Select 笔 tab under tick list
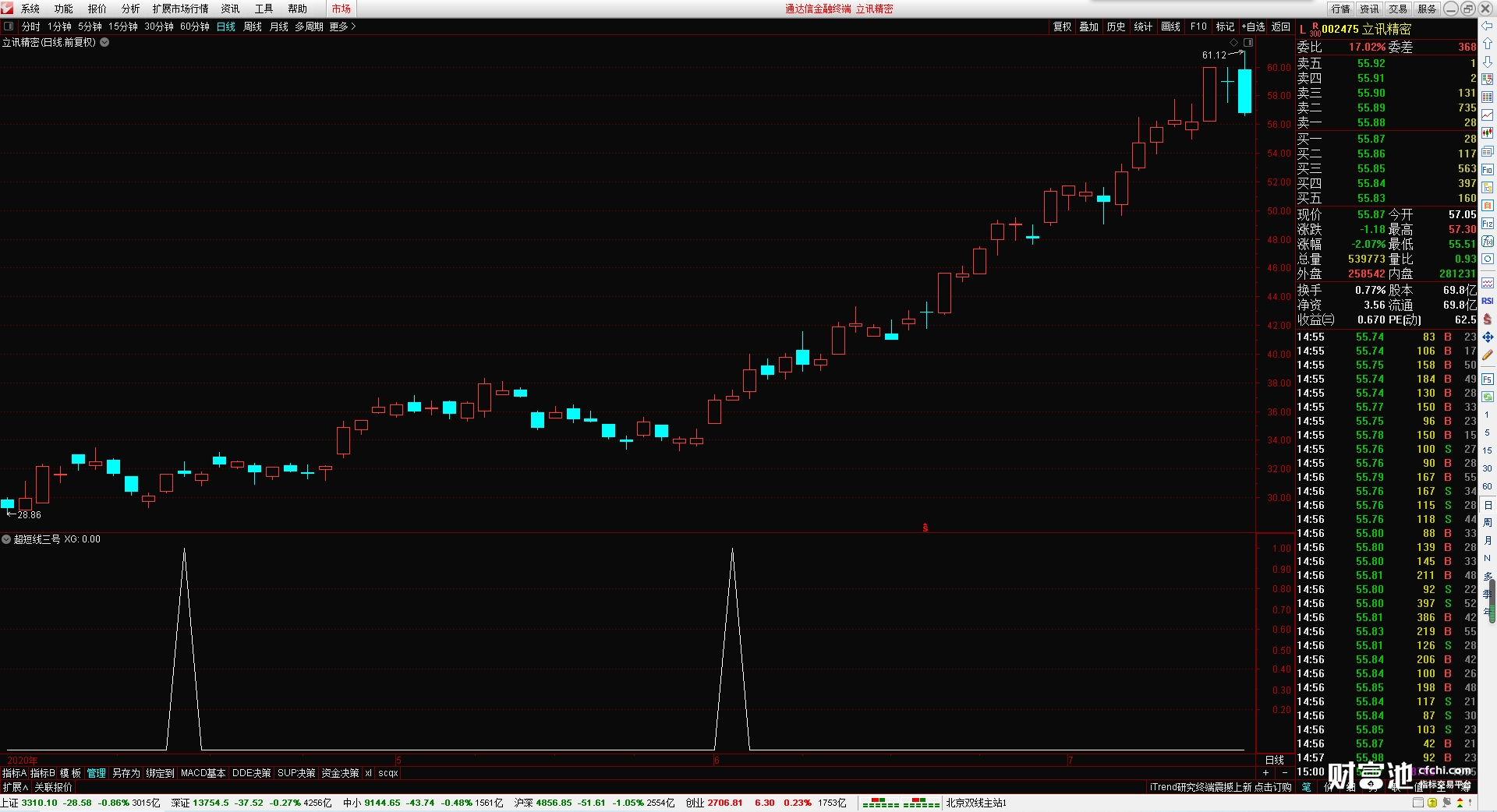Screen dimensions: 1497x812 click(1306, 787)
